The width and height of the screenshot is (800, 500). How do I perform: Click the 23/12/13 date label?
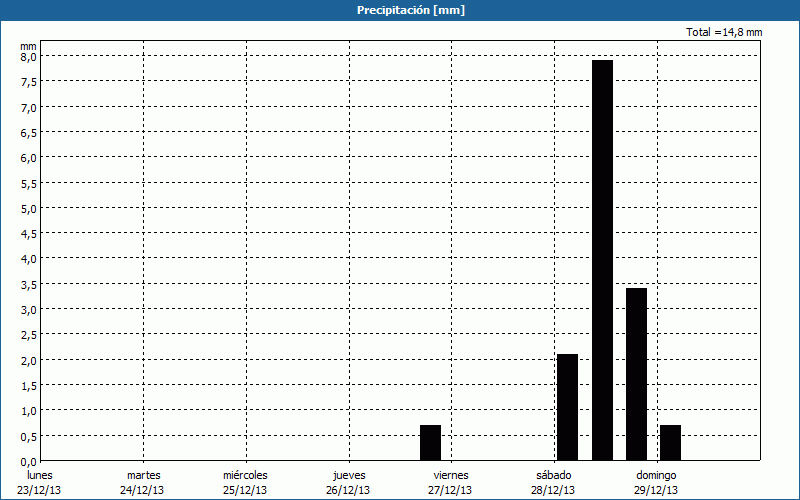tap(39, 490)
